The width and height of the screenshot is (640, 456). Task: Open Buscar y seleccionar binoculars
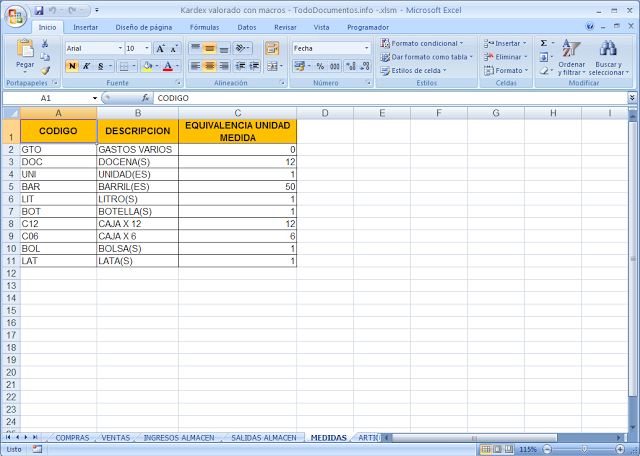608,57
